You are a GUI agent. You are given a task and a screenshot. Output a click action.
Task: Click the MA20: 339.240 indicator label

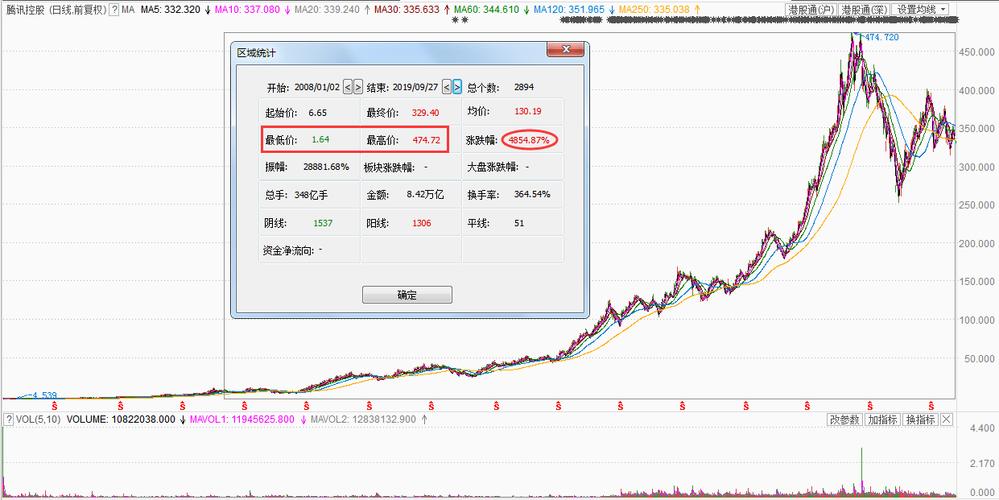pyautogui.click(x=326, y=10)
